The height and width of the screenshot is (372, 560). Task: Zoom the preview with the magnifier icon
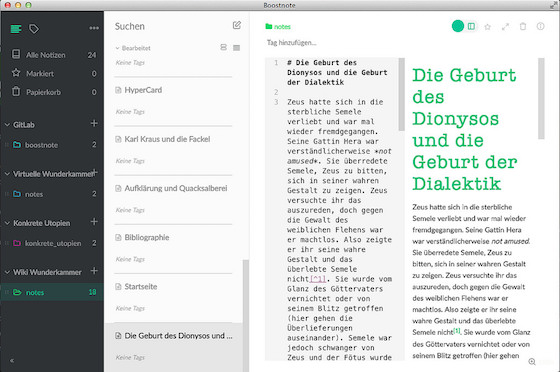tap(532, 362)
